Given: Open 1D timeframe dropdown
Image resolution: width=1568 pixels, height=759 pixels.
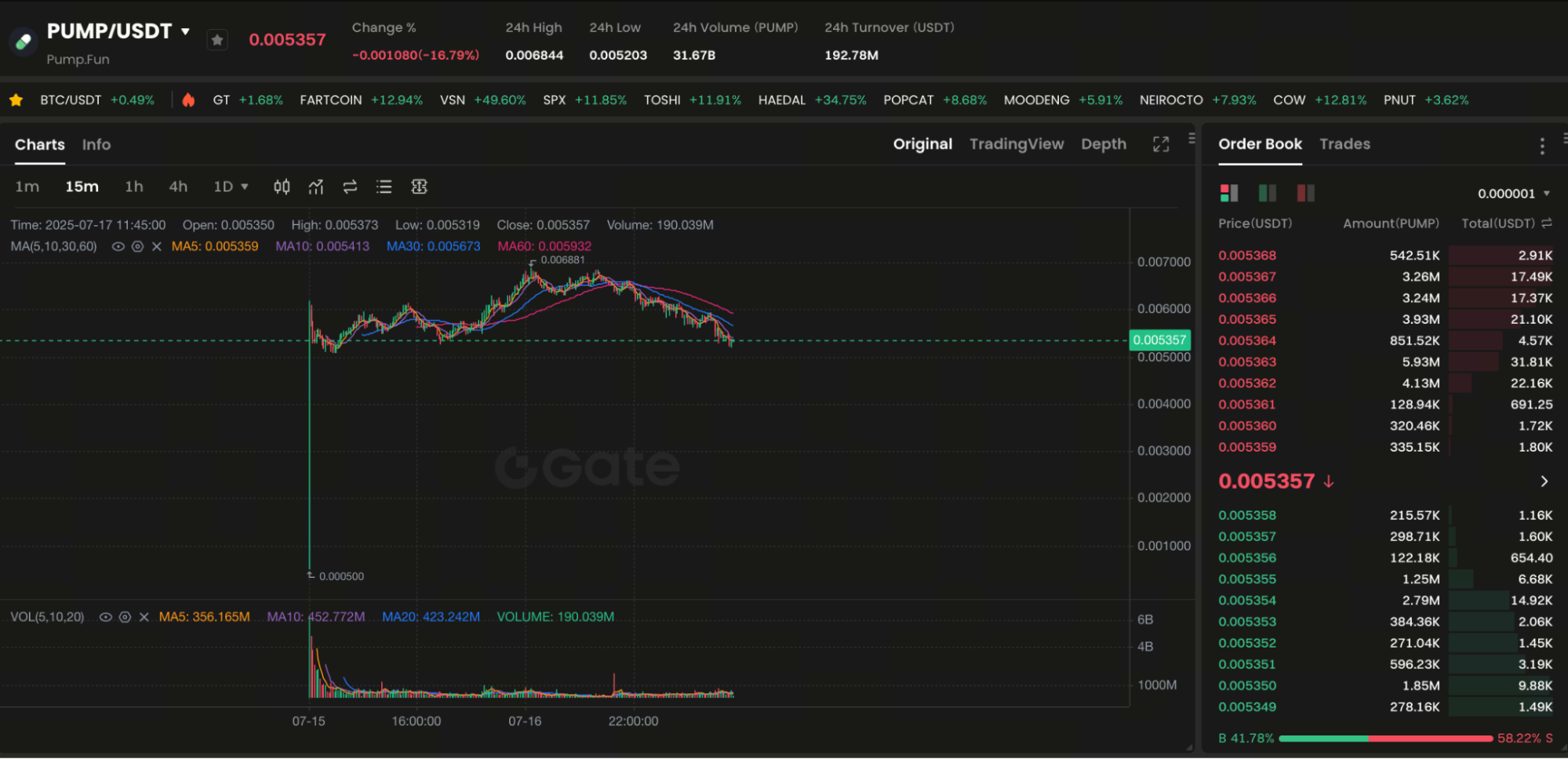Looking at the screenshot, I should tap(231, 187).
